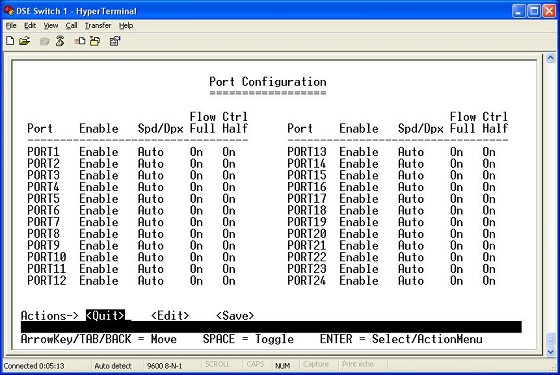The image size is (560, 375).
Task: Click the PORT12 row label
Action: 47,280
